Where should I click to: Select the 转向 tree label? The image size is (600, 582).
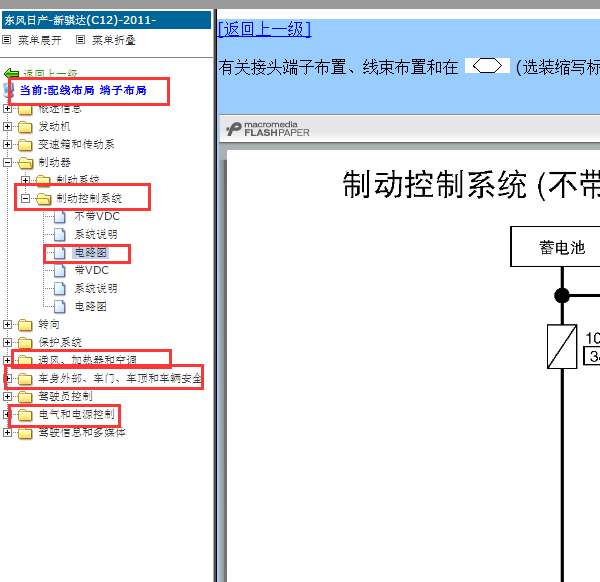(x=49, y=324)
